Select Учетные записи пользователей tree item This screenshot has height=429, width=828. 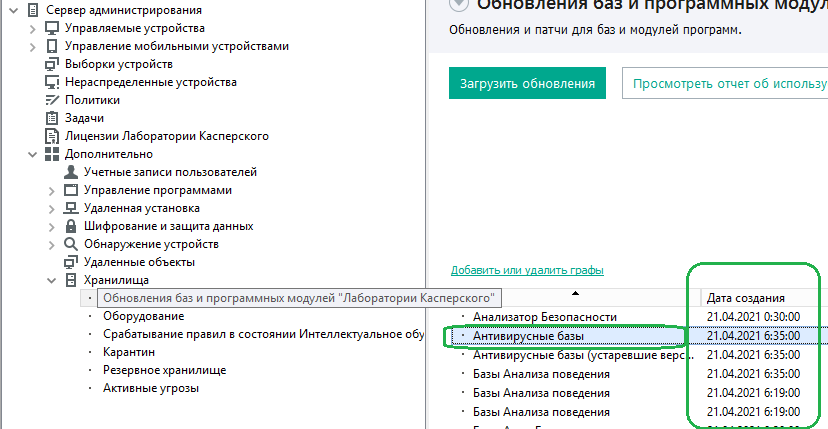coord(171,172)
